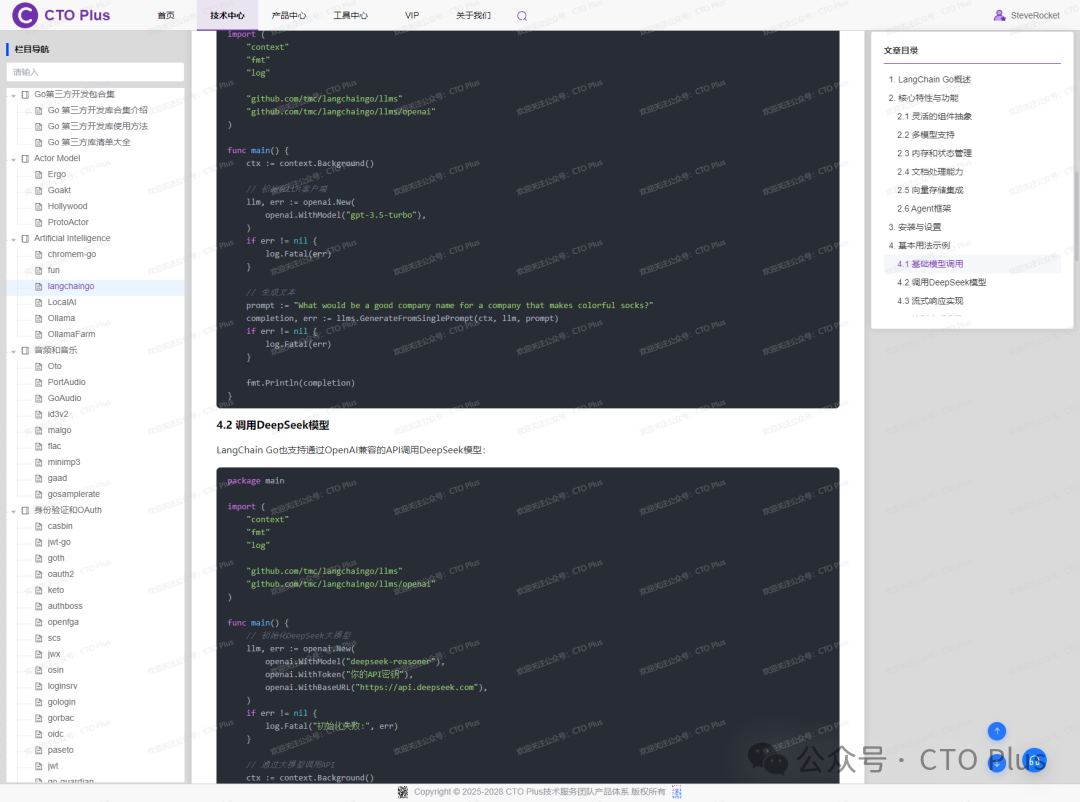
Task: Collapse the Actor Model tree node
Action: (x=14, y=159)
